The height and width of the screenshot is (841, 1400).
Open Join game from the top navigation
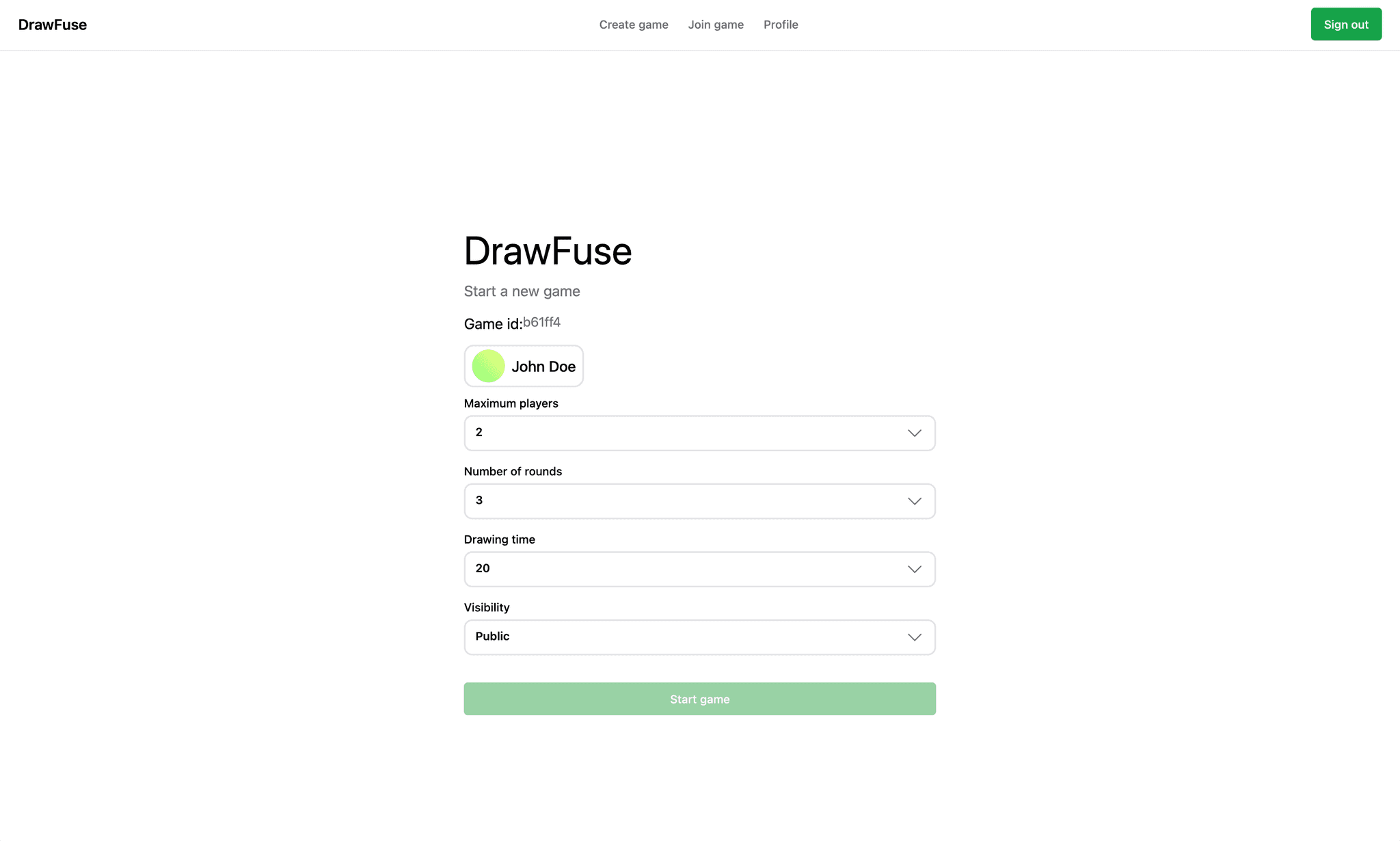715,25
